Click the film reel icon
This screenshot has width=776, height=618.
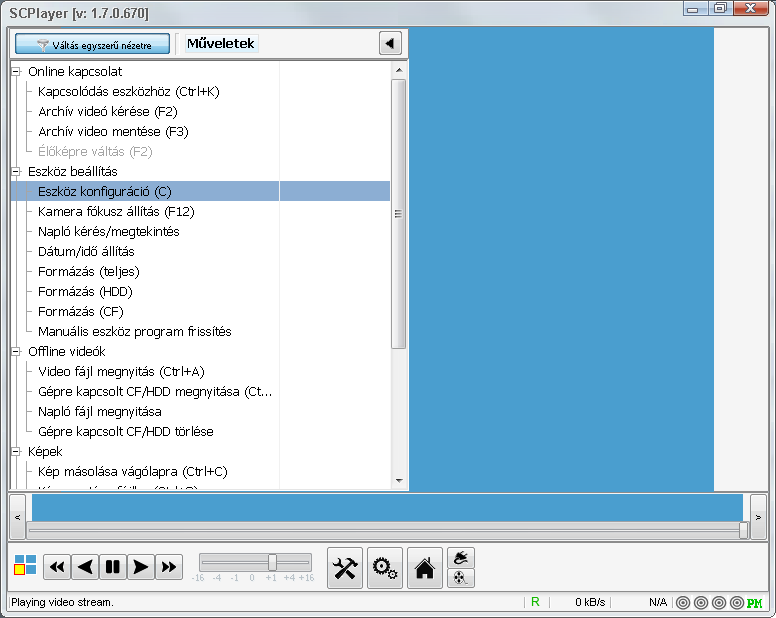461,578
